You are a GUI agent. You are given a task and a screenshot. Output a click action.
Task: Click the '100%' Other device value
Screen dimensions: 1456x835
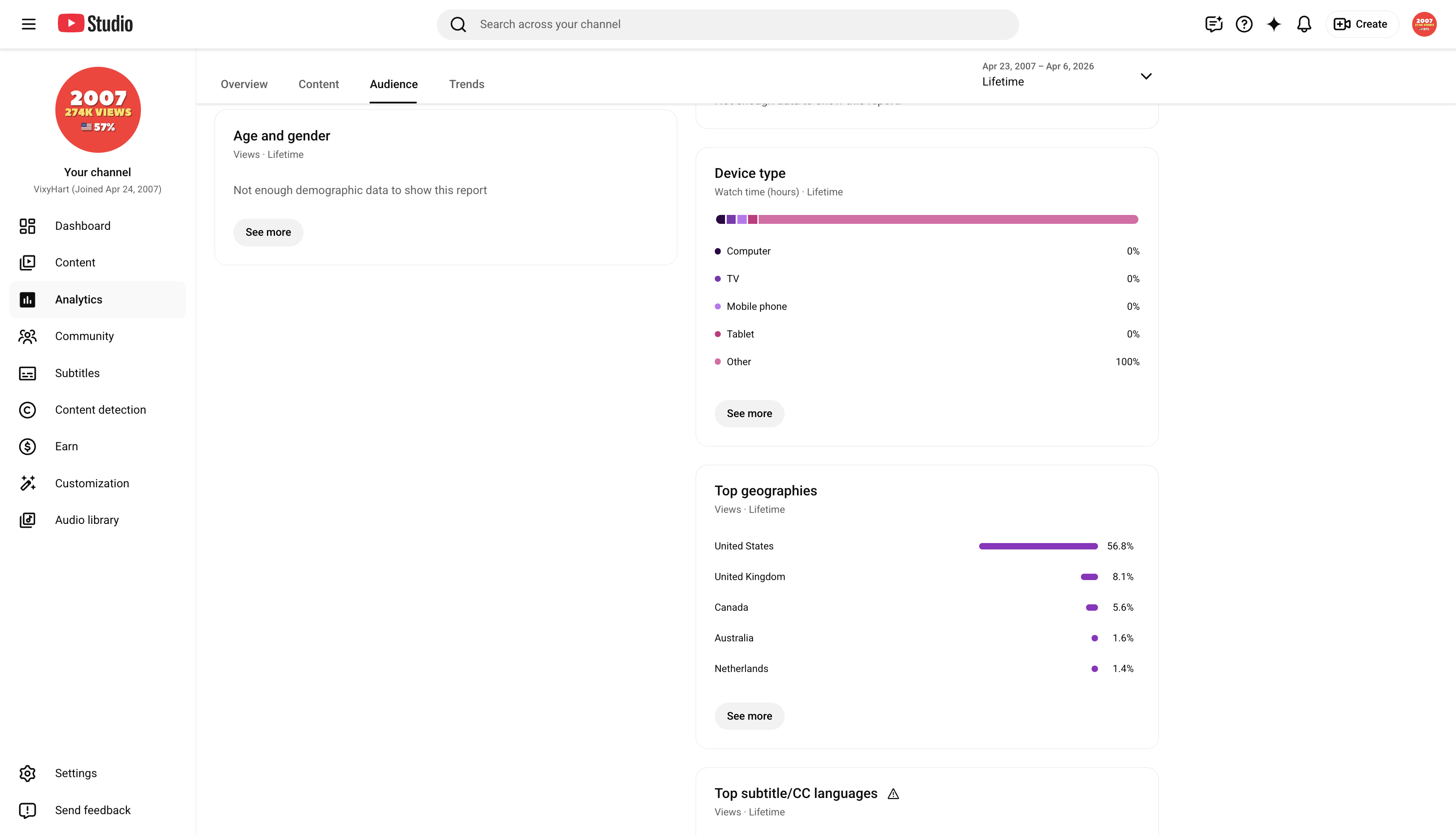click(x=1128, y=362)
